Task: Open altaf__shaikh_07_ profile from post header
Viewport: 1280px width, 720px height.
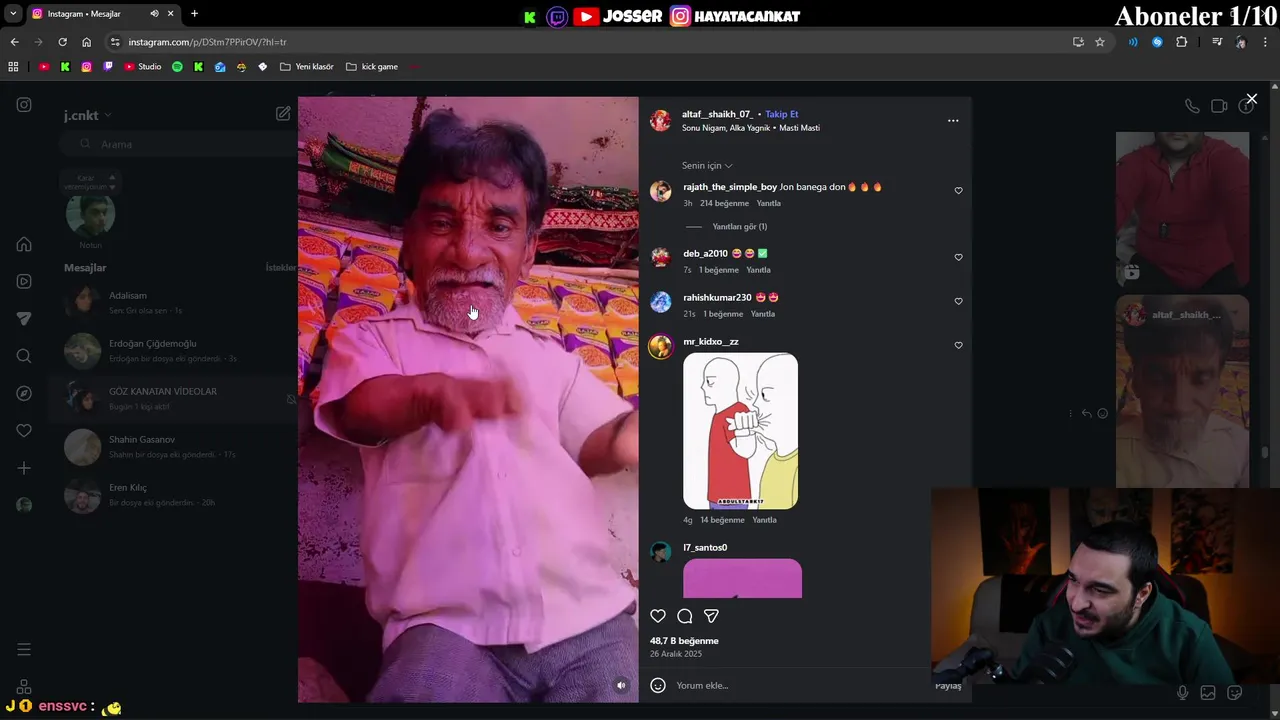Action: pyautogui.click(x=717, y=114)
